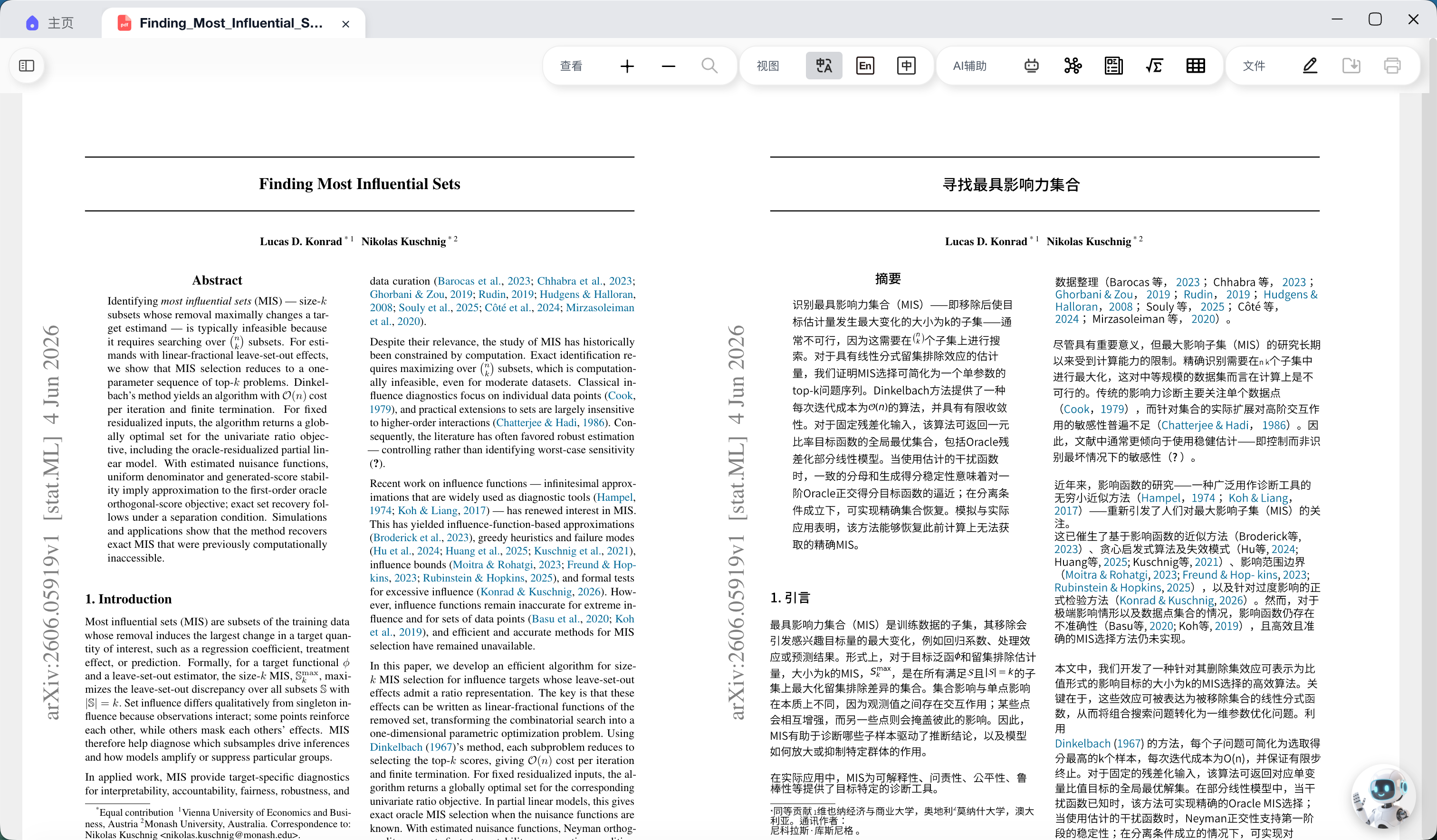The width and height of the screenshot is (1437, 840).
Task: Go to the 主页 home tab
Action: (49, 23)
